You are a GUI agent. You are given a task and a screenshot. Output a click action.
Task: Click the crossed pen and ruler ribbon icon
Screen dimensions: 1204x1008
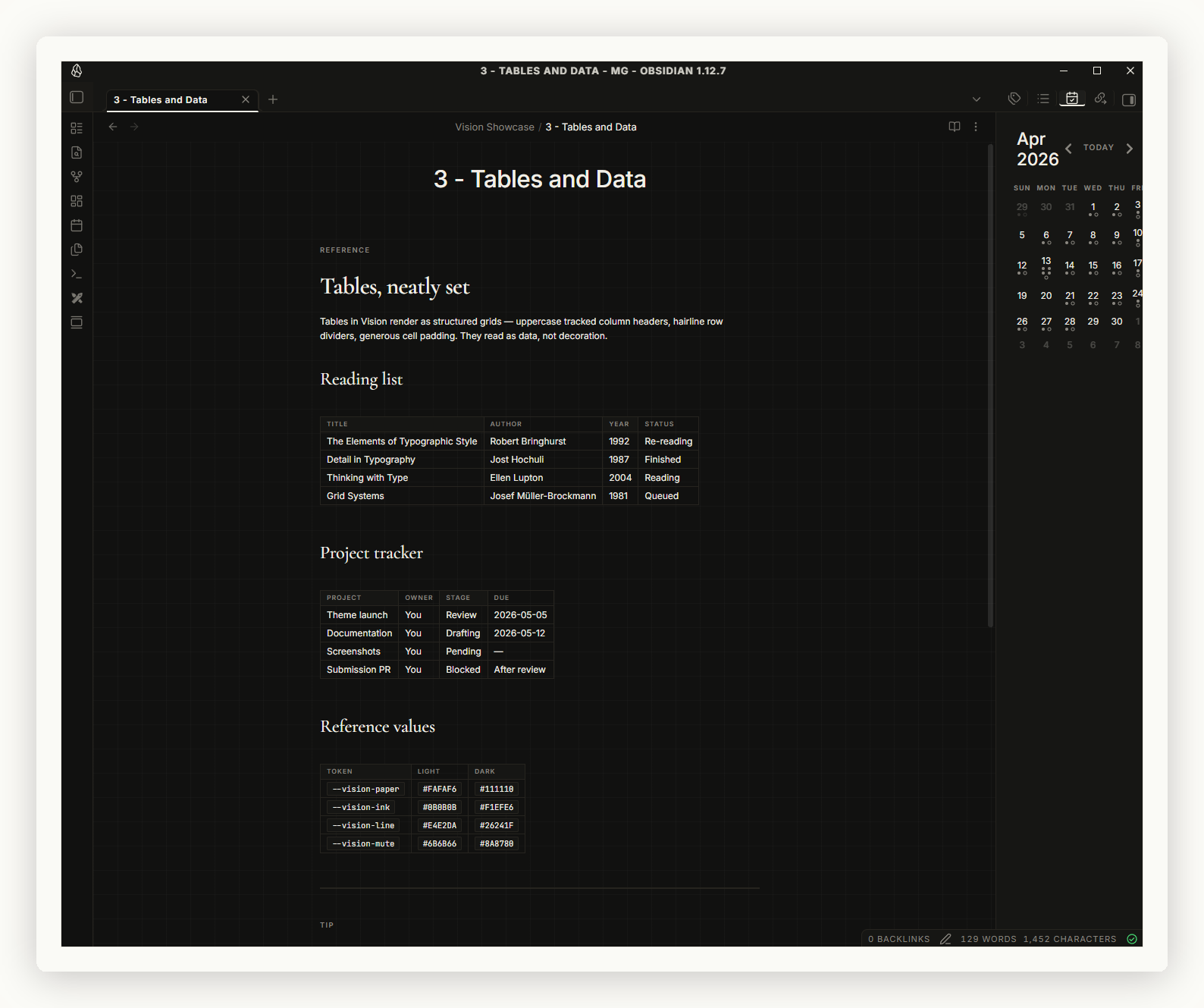tap(77, 298)
